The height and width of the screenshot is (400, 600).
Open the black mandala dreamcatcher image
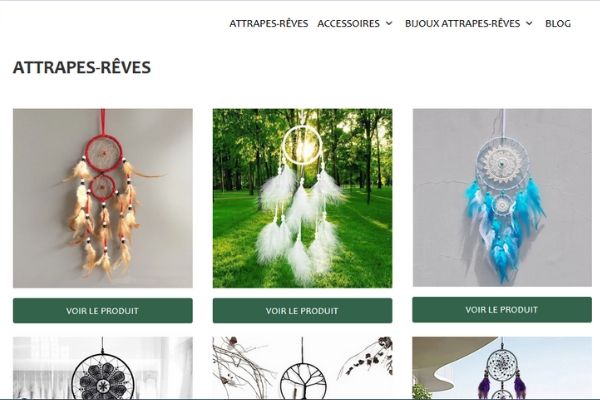(103, 368)
